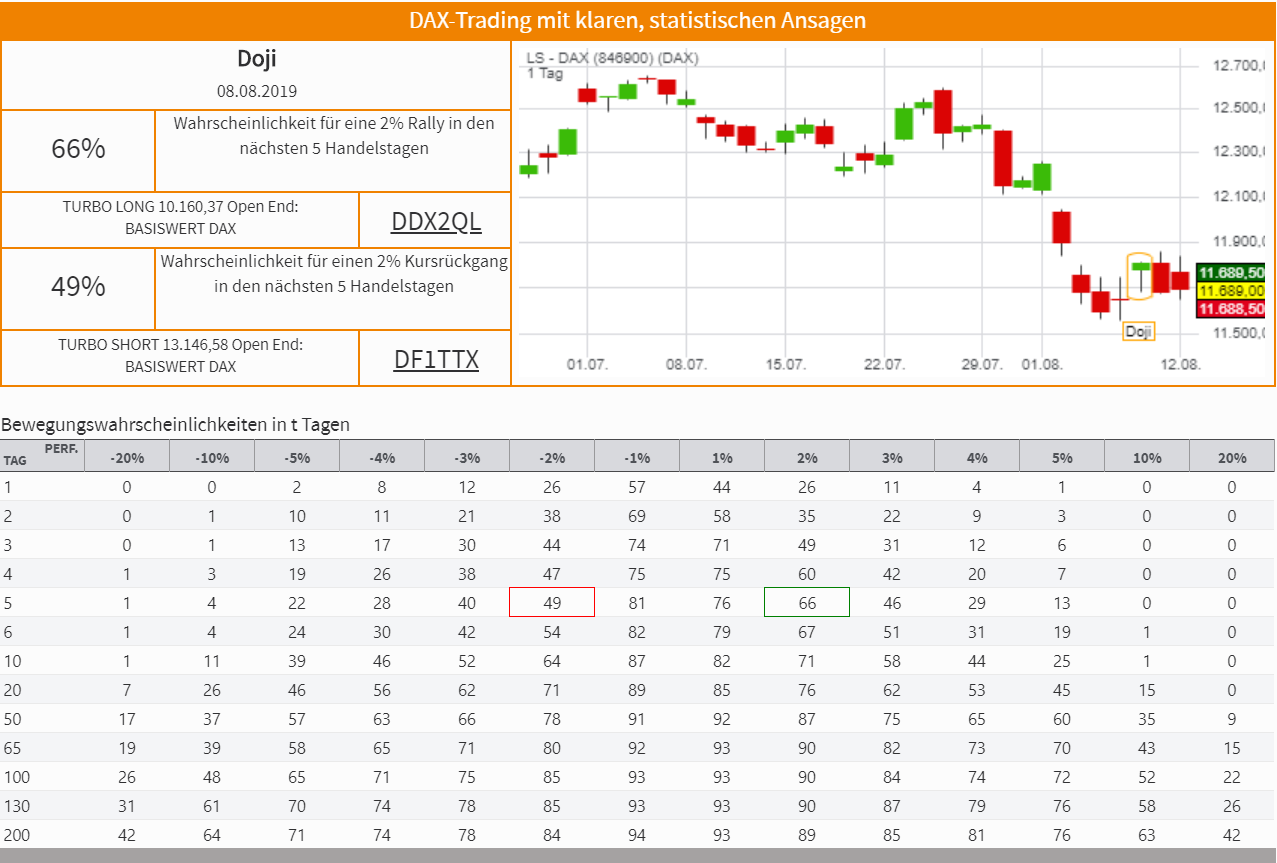Select the 2% Kursrückgang probability description

[x=334, y=274]
